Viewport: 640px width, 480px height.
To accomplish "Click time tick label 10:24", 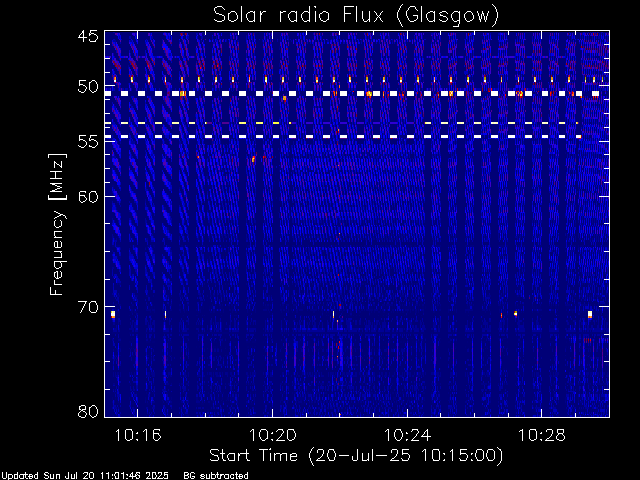I will point(407,435).
